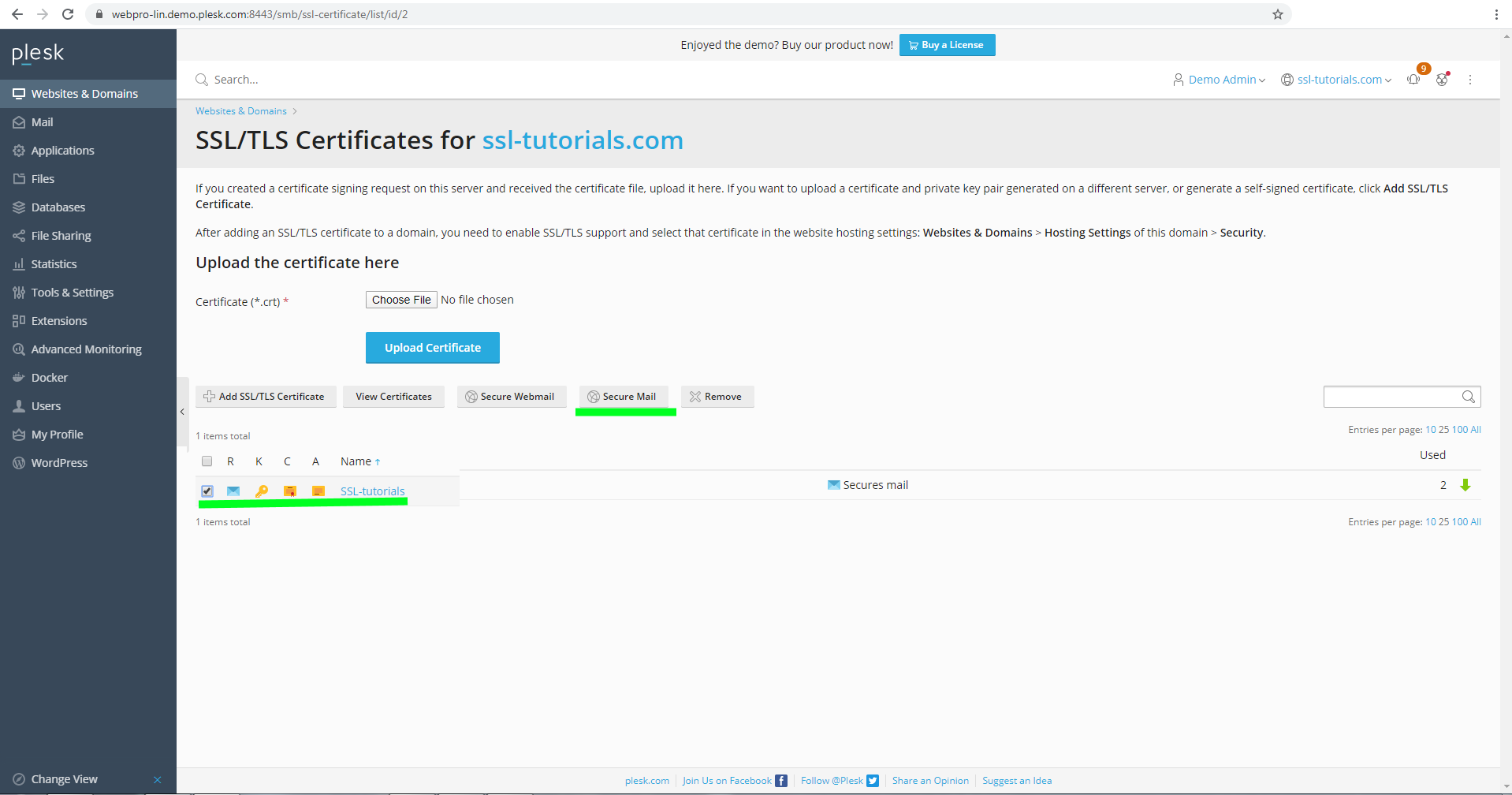
Task: Open Share an Opinion footer link
Action: 930,781
